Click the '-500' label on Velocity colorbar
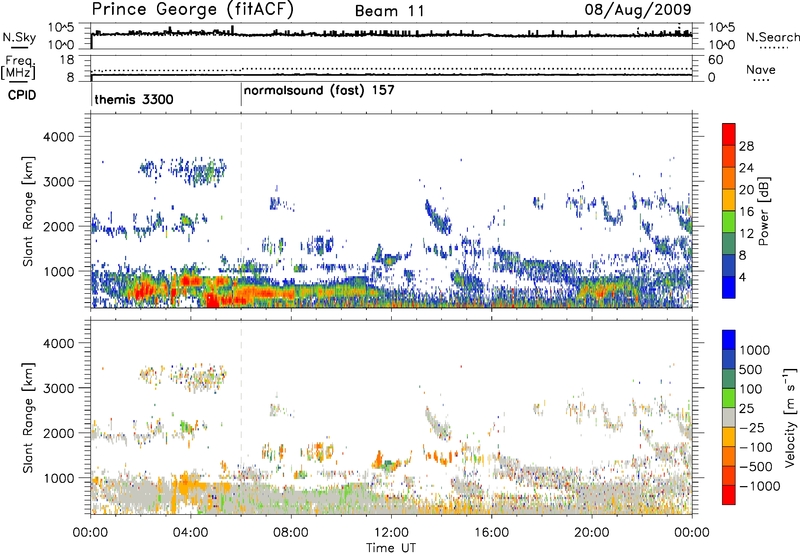This screenshot has height=554, width=800. tap(755, 466)
